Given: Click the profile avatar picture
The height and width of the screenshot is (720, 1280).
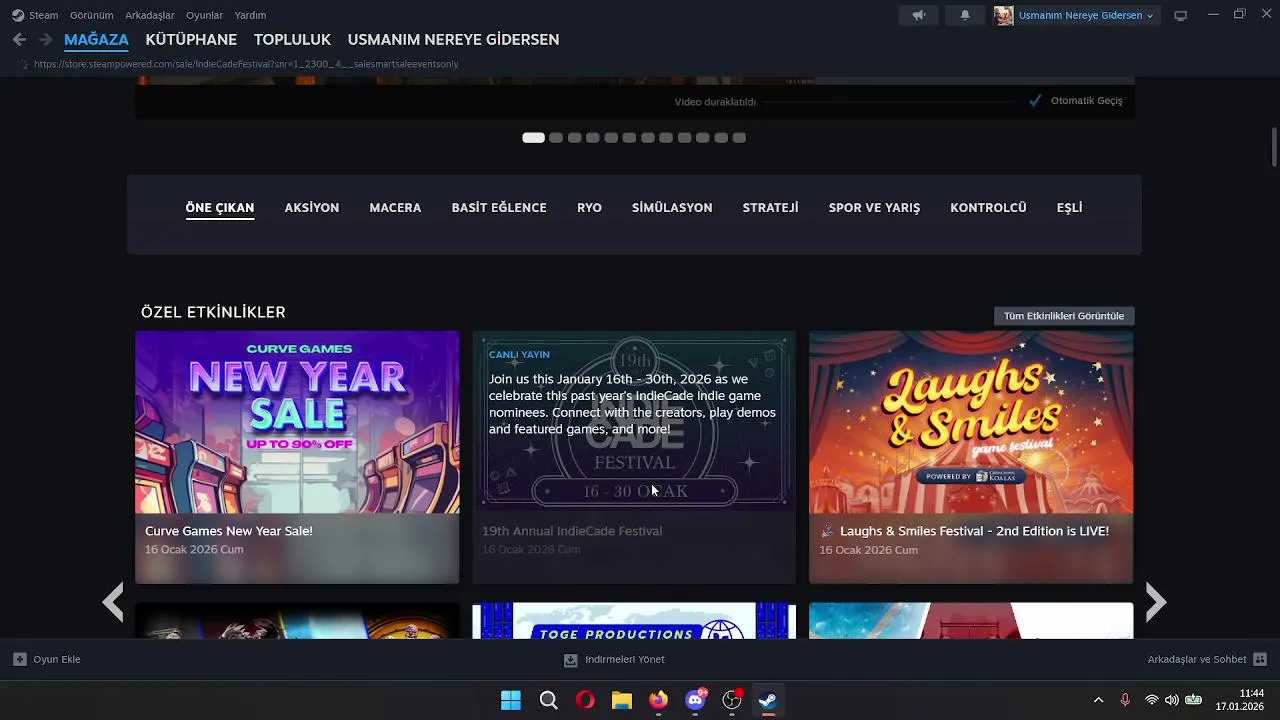Looking at the screenshot, I should click(1003, 15).
